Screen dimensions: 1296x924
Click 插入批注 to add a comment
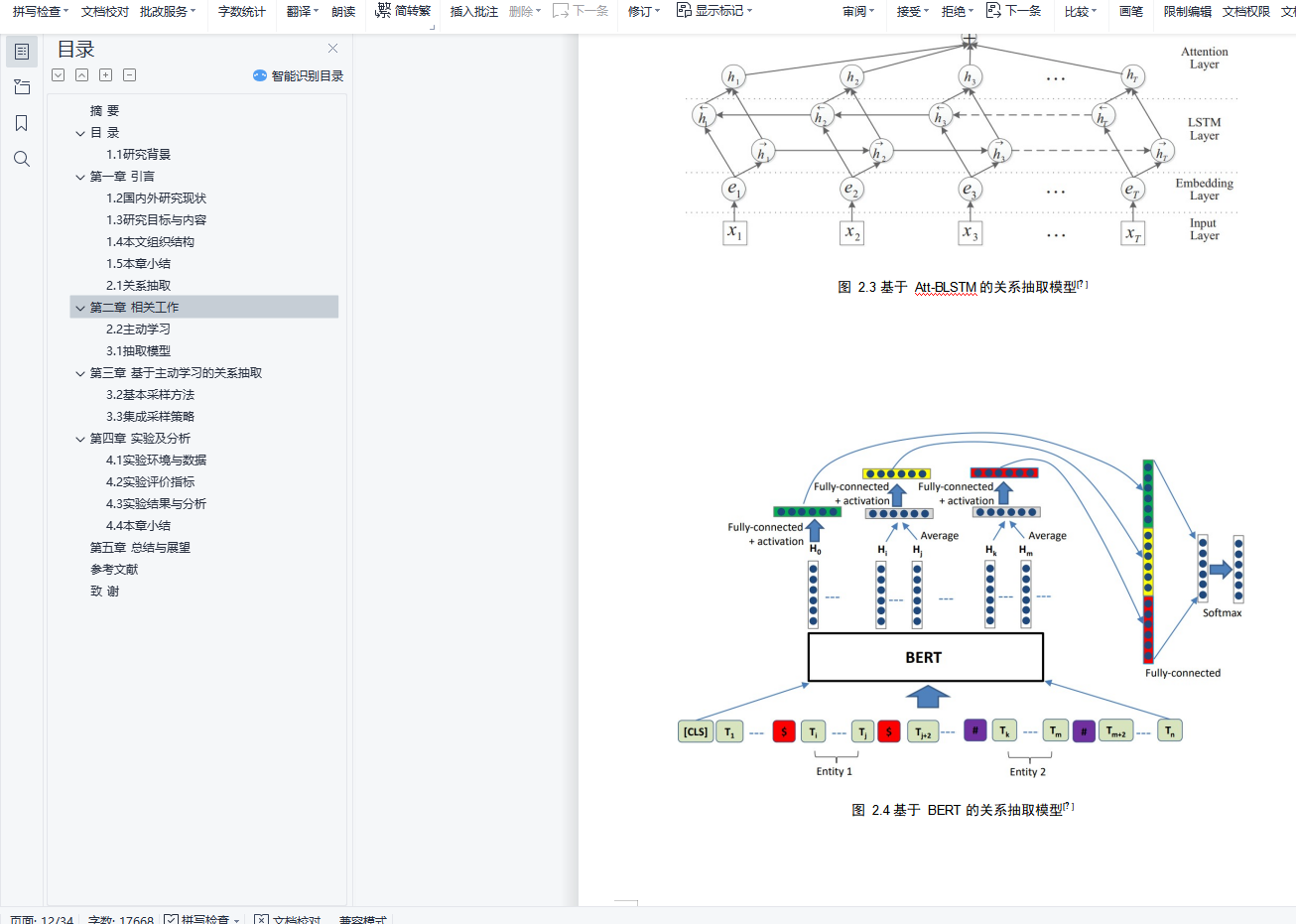474,11
